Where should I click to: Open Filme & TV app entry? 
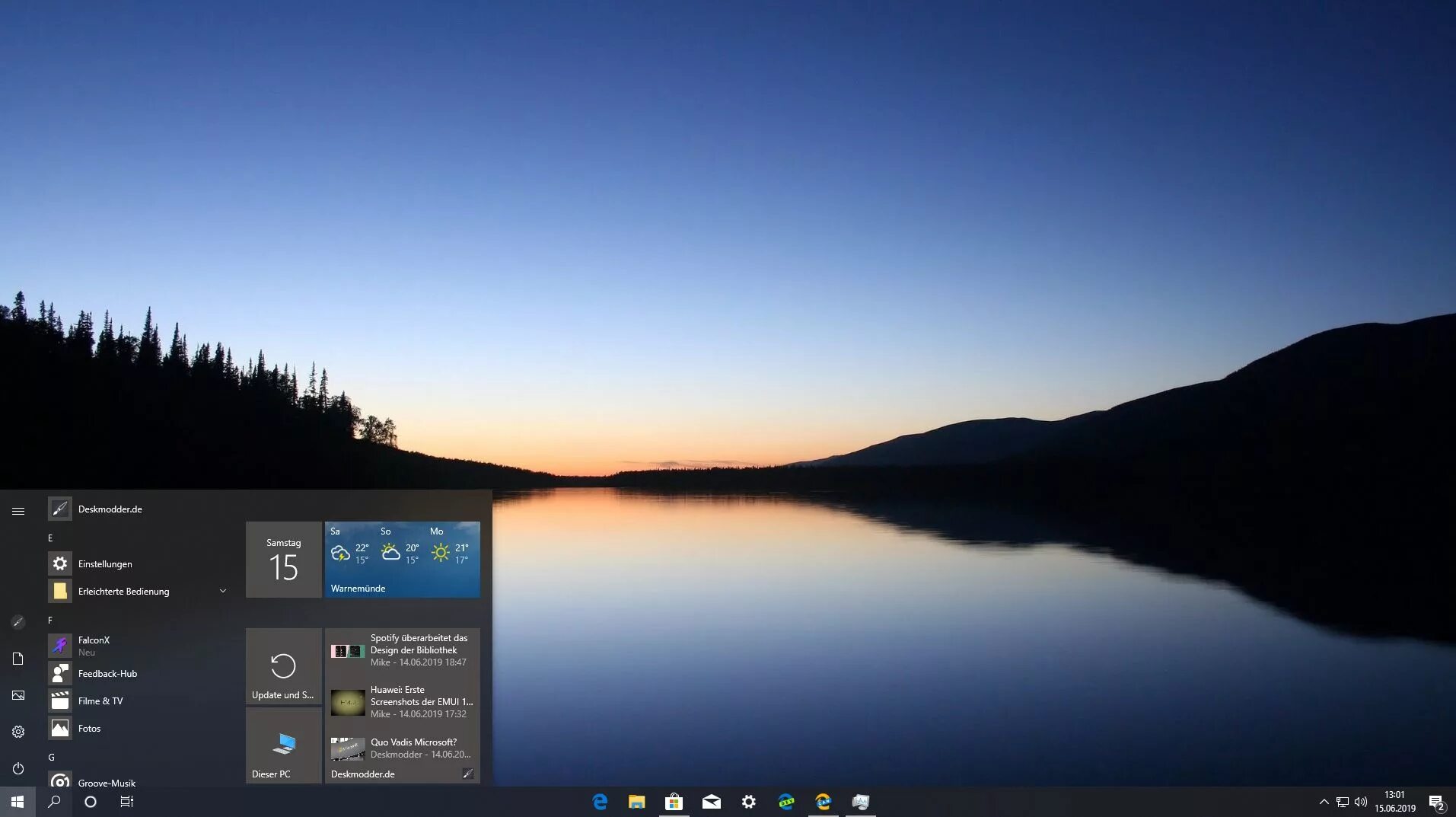pos(139,701)
